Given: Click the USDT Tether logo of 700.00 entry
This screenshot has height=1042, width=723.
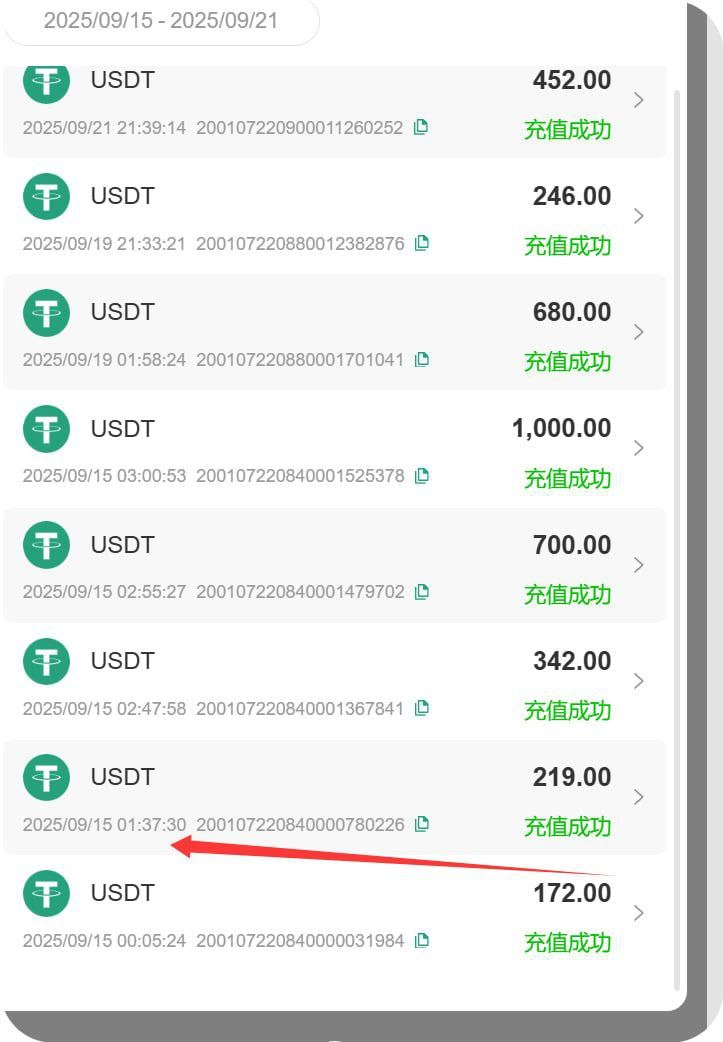Looking at the screenshot, I should point(47,545).
